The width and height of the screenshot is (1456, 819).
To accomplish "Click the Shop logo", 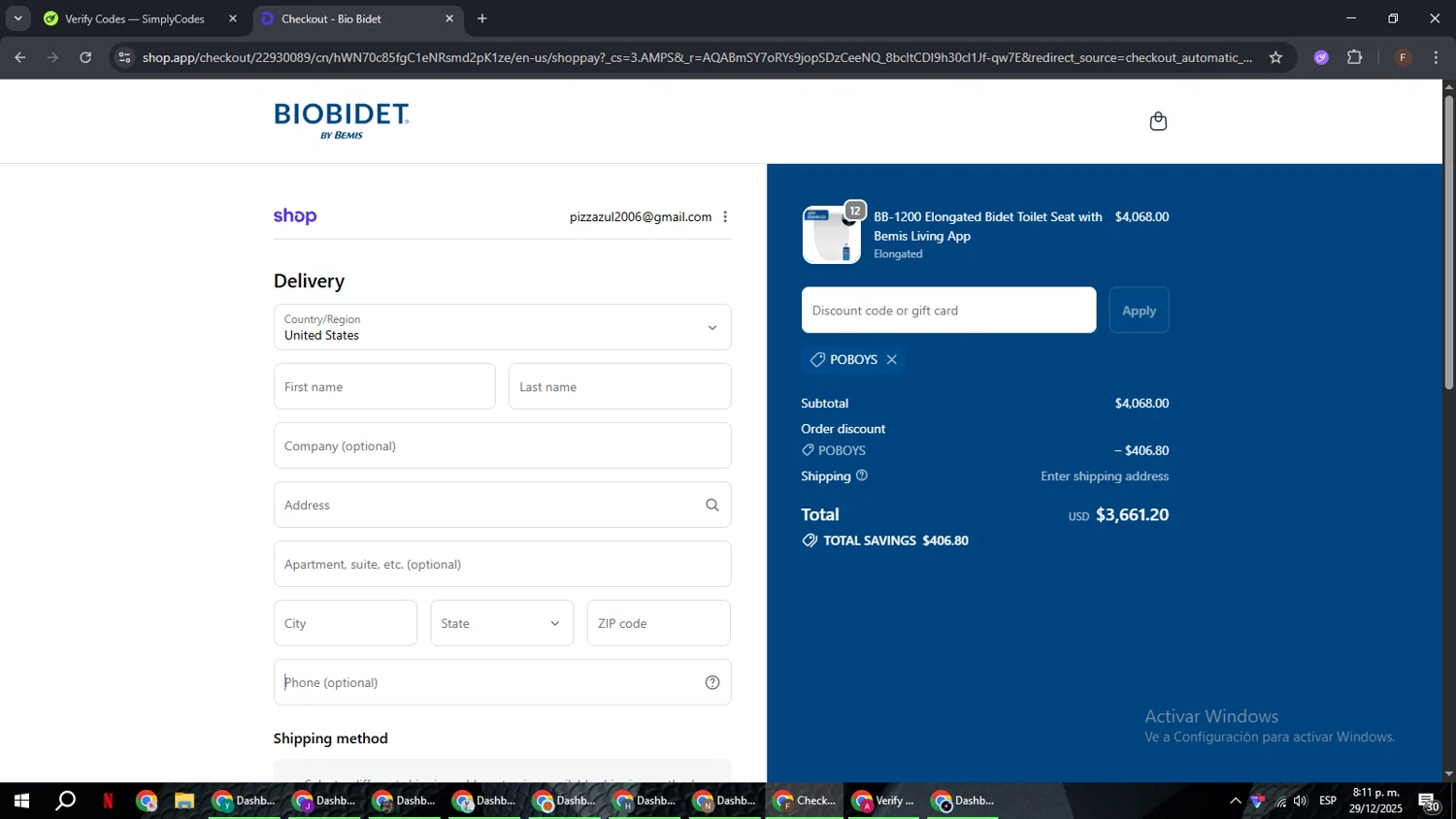I will [x=295, y=216].
